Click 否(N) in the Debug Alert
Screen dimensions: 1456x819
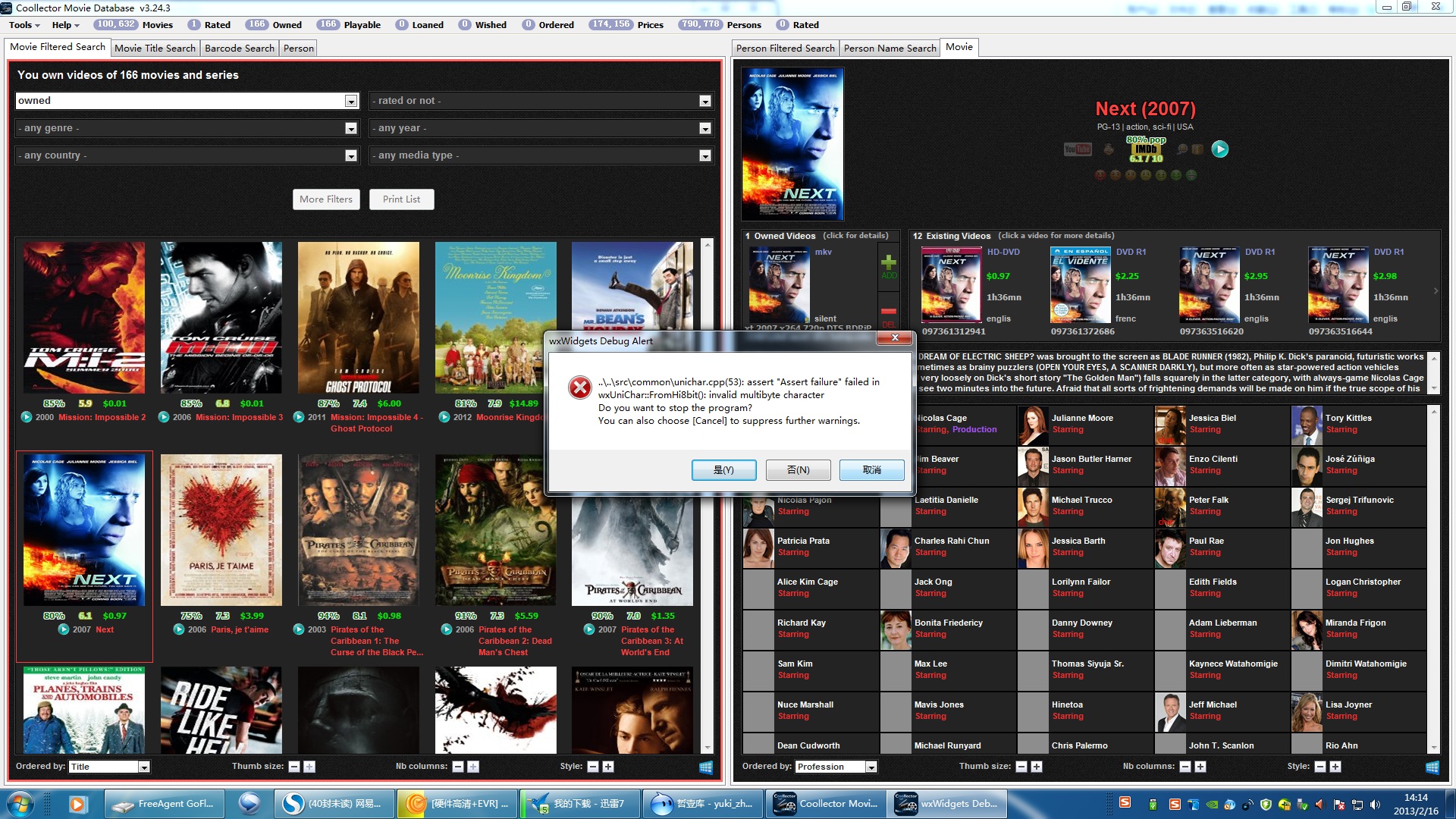point(798,470)
